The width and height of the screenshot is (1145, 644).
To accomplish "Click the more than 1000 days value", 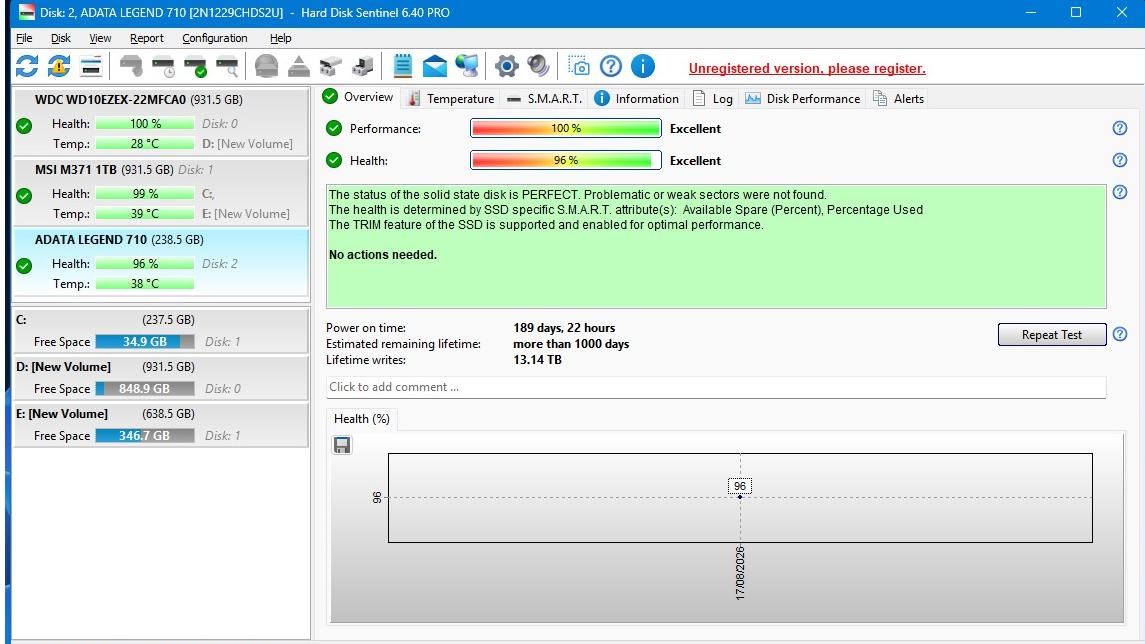I will click(571, 344).
